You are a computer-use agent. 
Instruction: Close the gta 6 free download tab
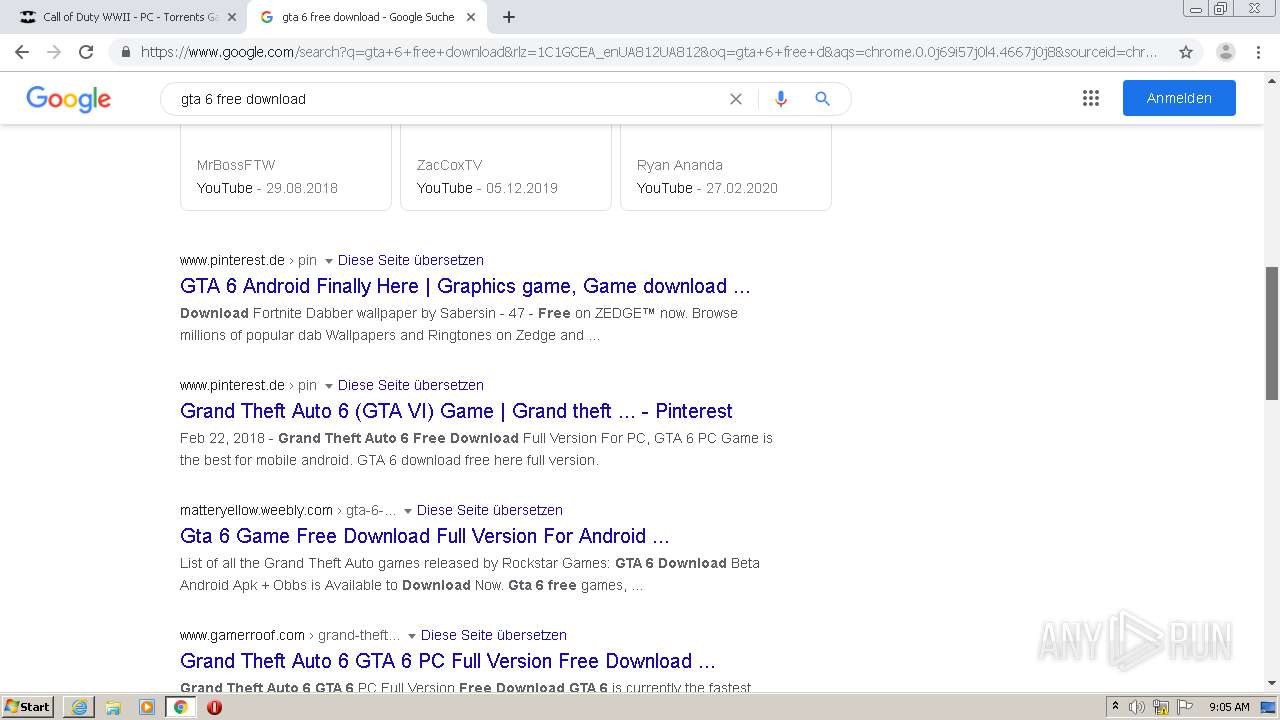click(471, 17)
